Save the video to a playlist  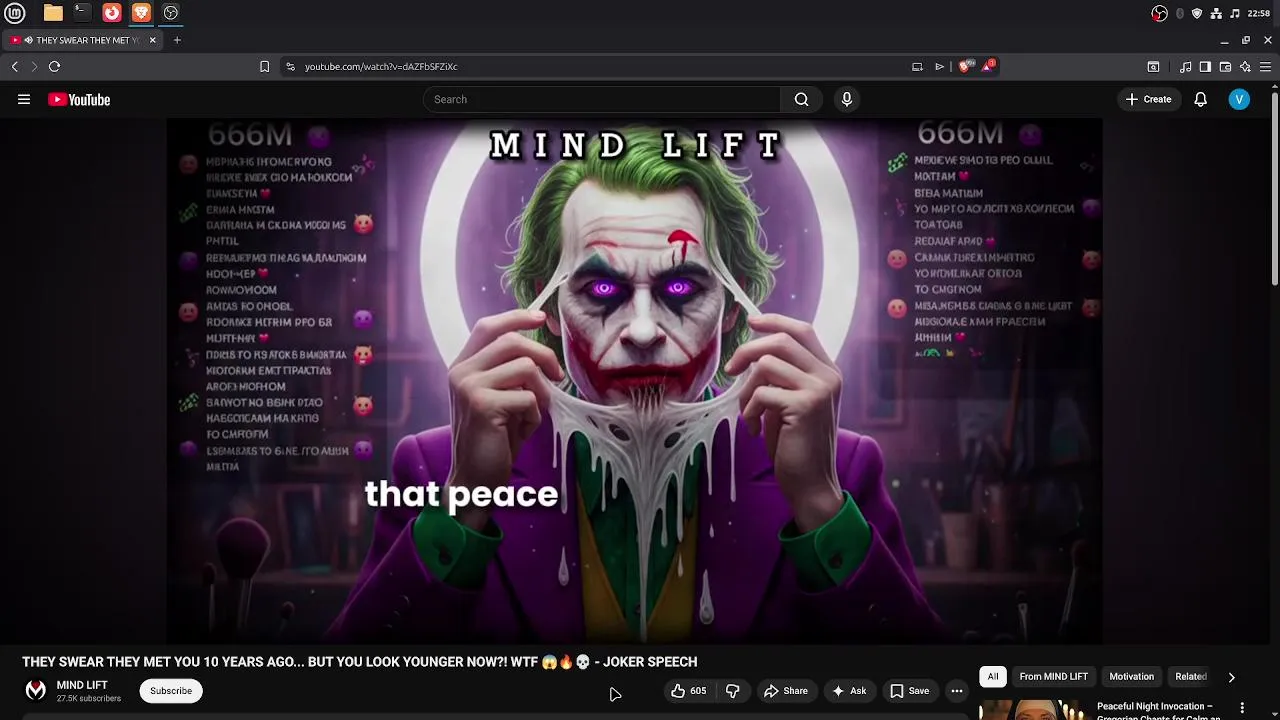910,691
